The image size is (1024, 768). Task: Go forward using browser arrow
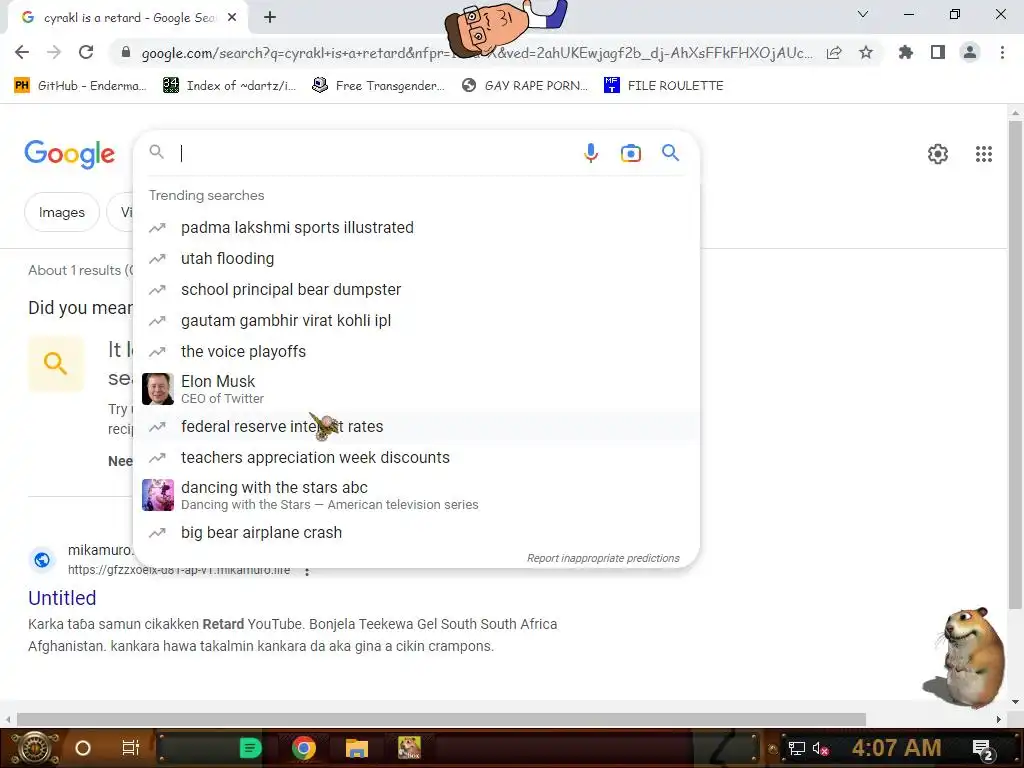pyautogui.click(x=54, y=52)
